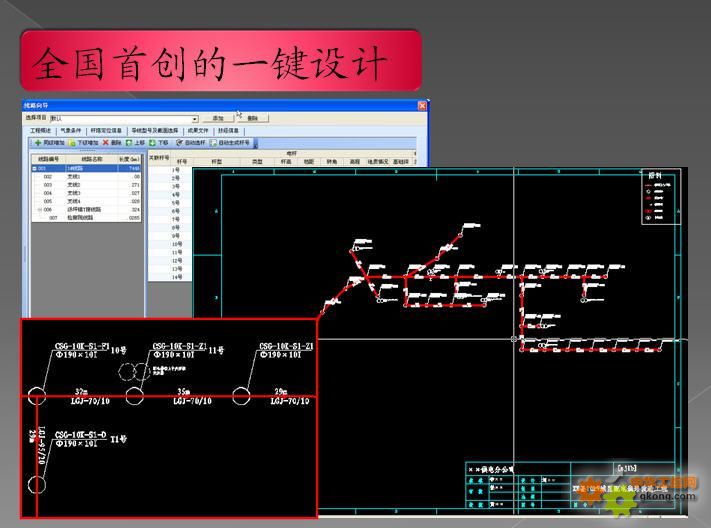The height and width of the screenshot is (528, 711).
Task: Click the 线路编号 column header
Action: (x=49, y=159)
